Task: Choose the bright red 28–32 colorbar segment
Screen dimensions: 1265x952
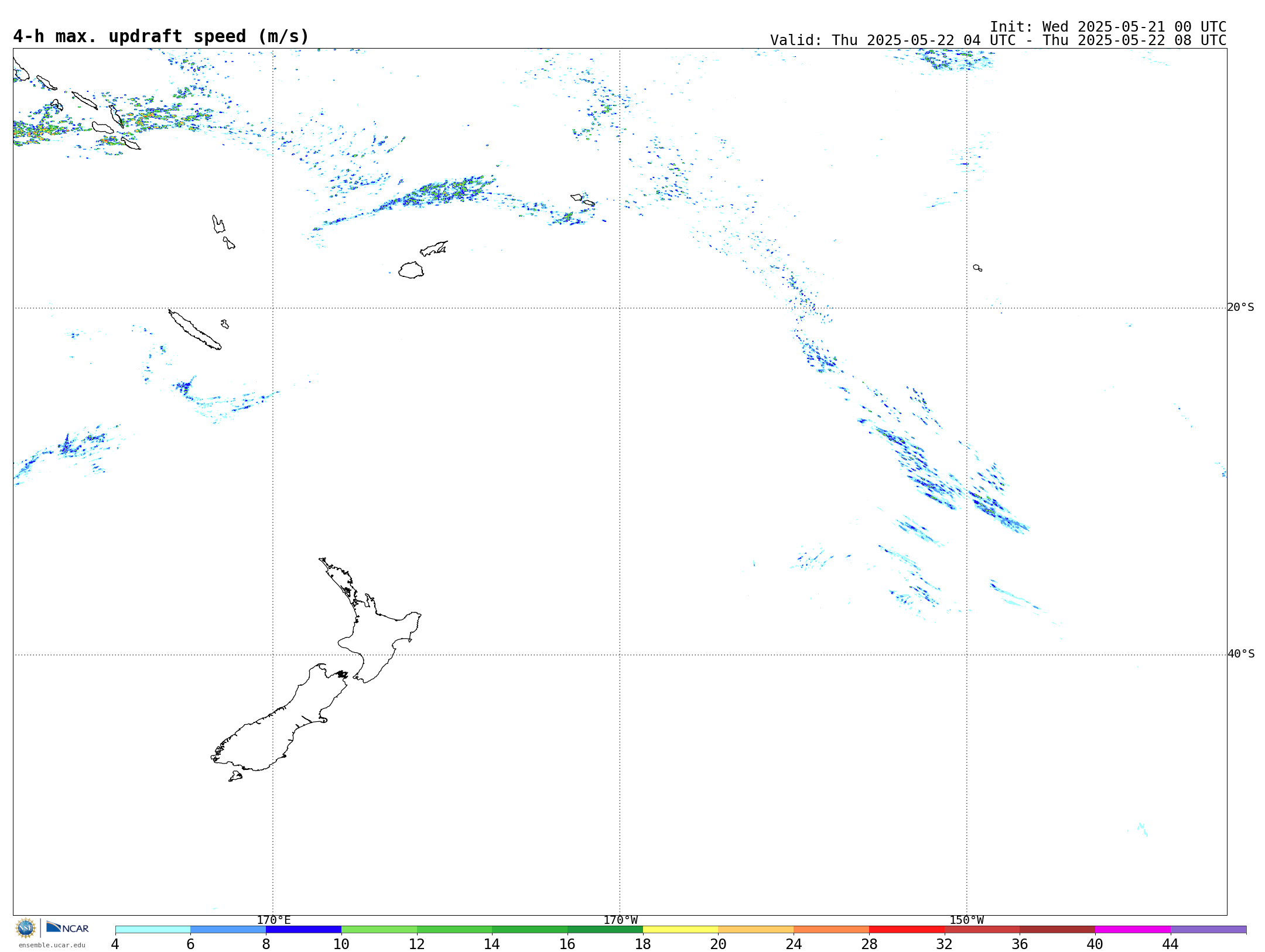Action: coord(907,930)
